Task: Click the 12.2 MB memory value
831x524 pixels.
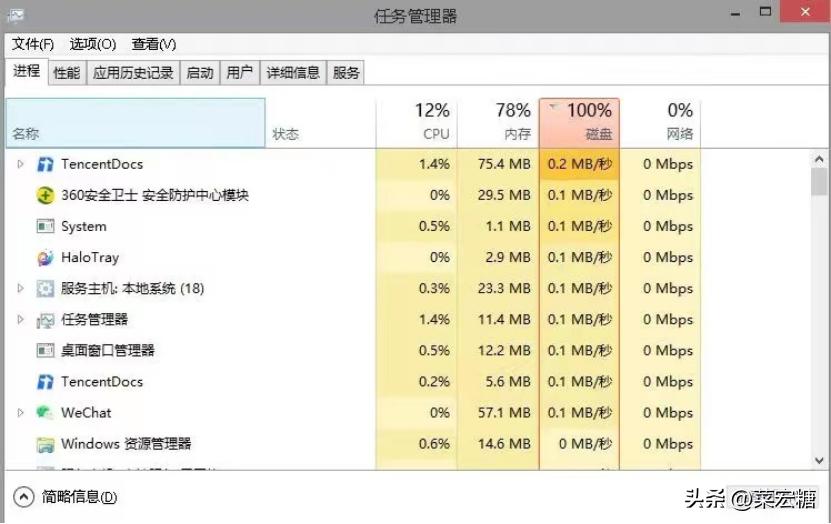Action: [x=504, y=351]
